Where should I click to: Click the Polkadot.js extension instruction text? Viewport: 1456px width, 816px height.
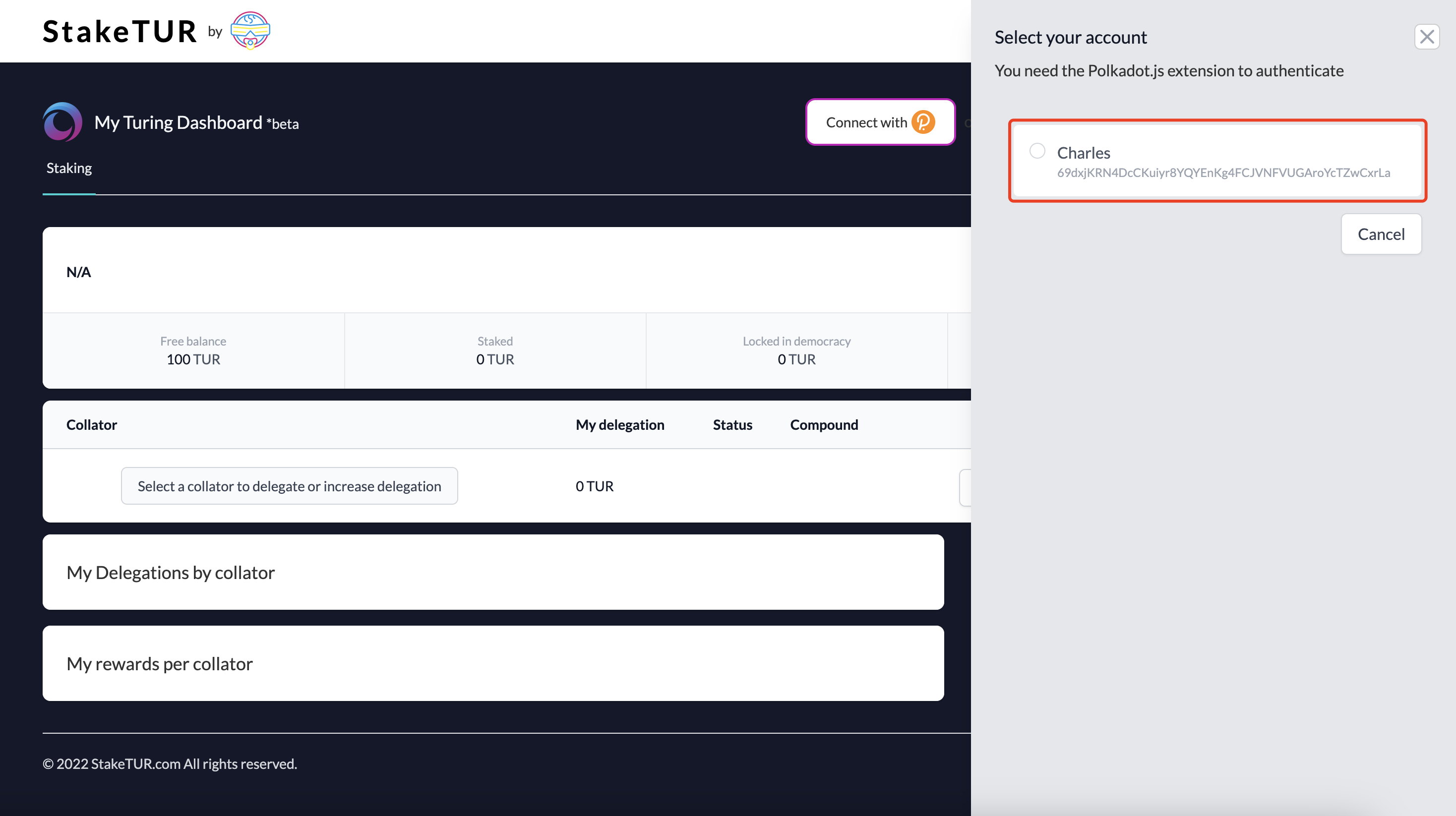click(x=1169, y=70)
